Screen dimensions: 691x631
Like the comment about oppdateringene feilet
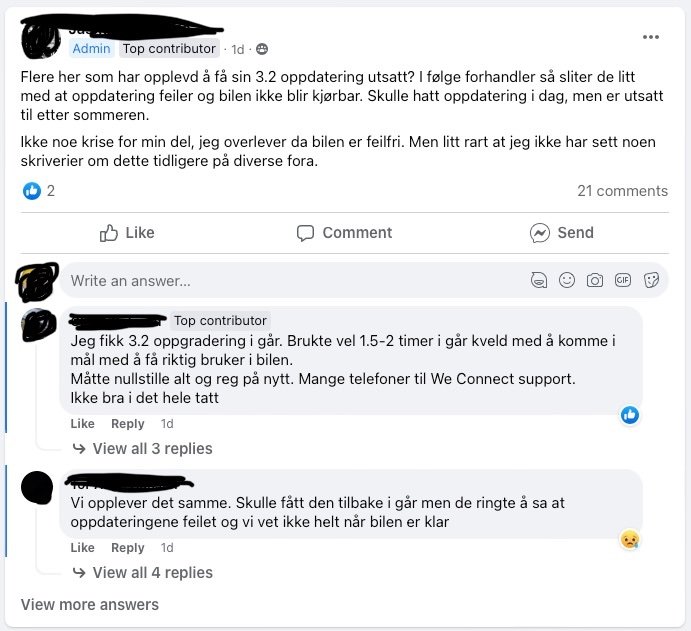82,548
